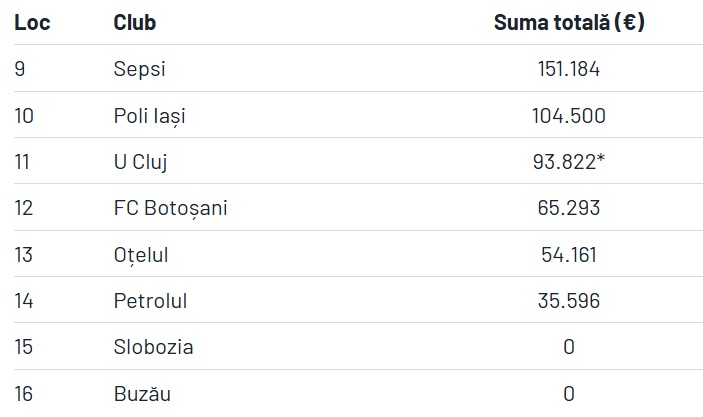Select the Sepsi club name
Viewport: 703px width, 417px height.
click(x=139, y=70)
